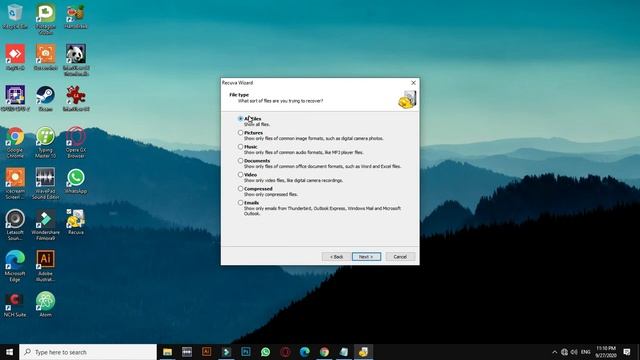The width and height of the screenshot is (640, 360).
Task: Open Photoshop from the taskbar
Action: point(246,352)
